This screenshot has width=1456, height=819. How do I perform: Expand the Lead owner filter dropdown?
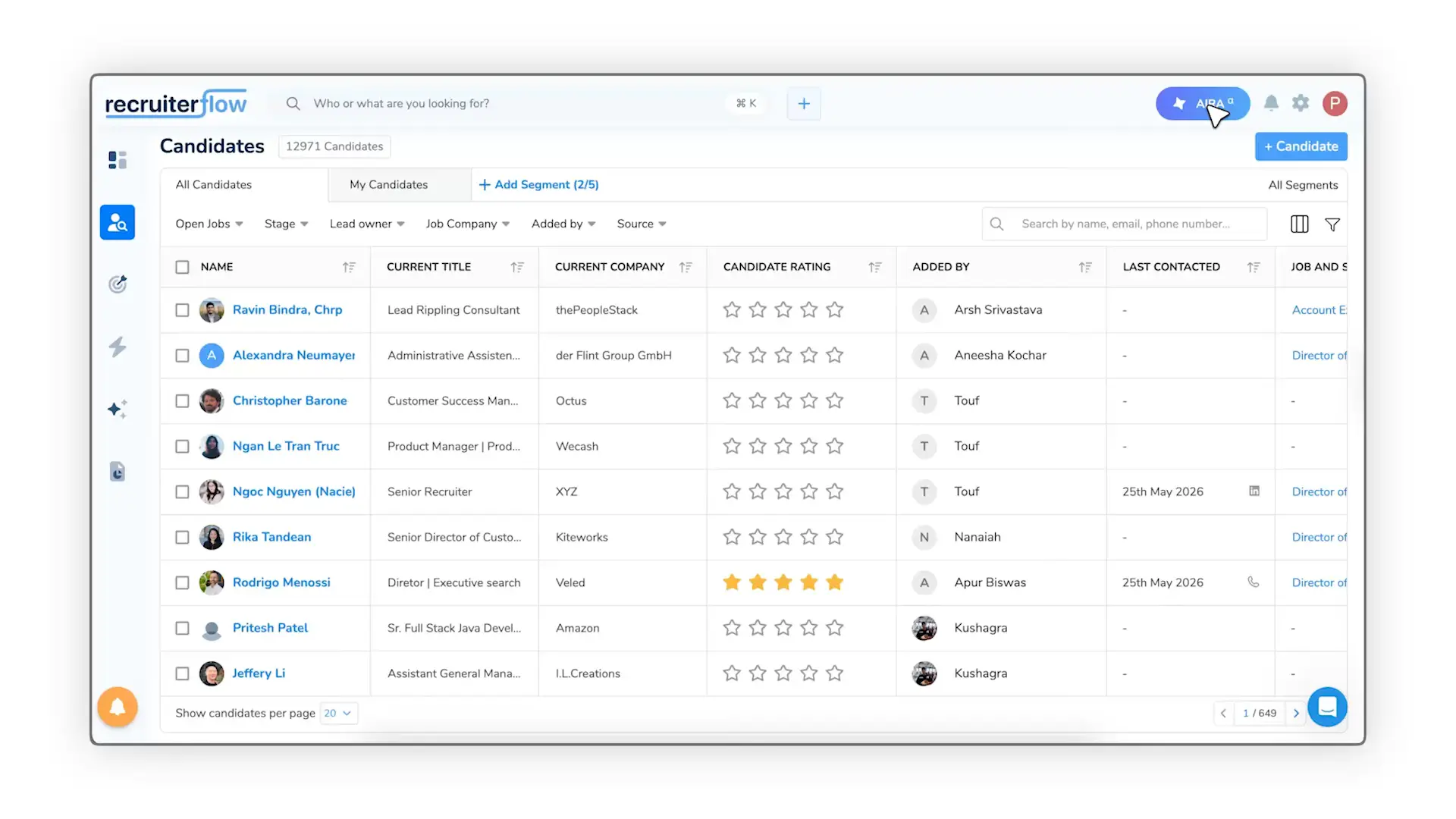367,224
